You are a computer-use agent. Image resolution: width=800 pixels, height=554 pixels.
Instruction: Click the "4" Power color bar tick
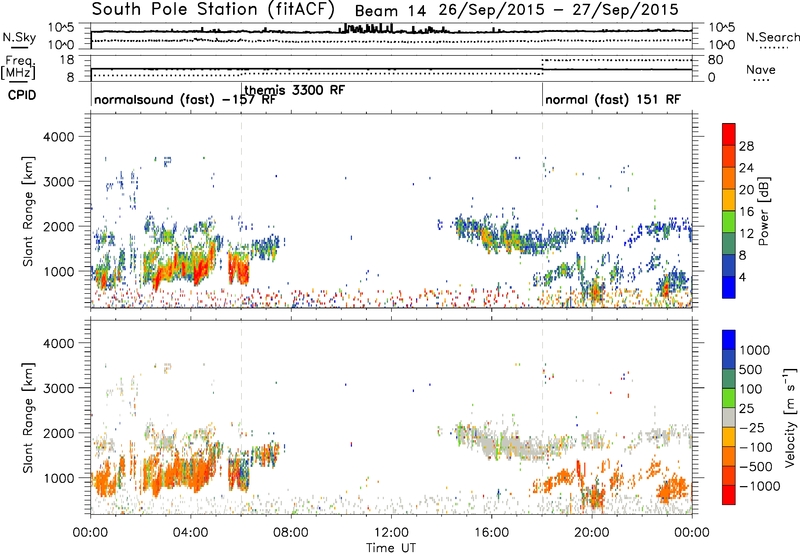[x=743, y=277]
